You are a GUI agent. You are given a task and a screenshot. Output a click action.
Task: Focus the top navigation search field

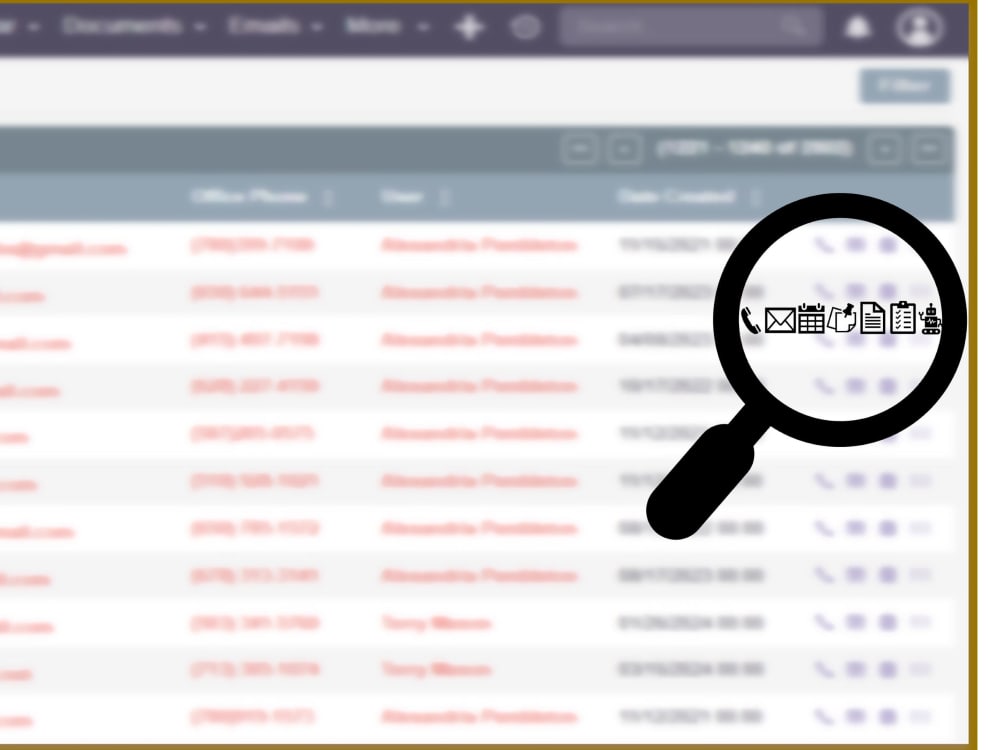click(691, 27)
